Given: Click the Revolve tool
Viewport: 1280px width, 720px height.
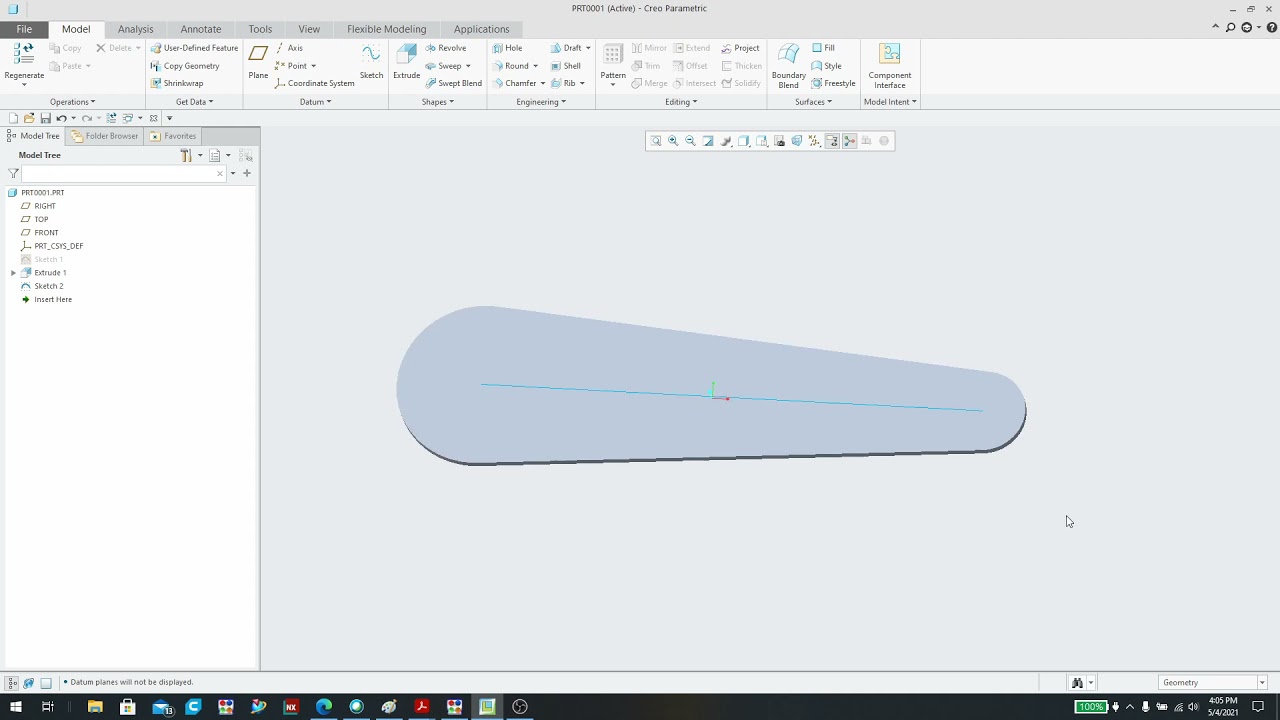Looking at the screenshot, I should pos(446,48).
